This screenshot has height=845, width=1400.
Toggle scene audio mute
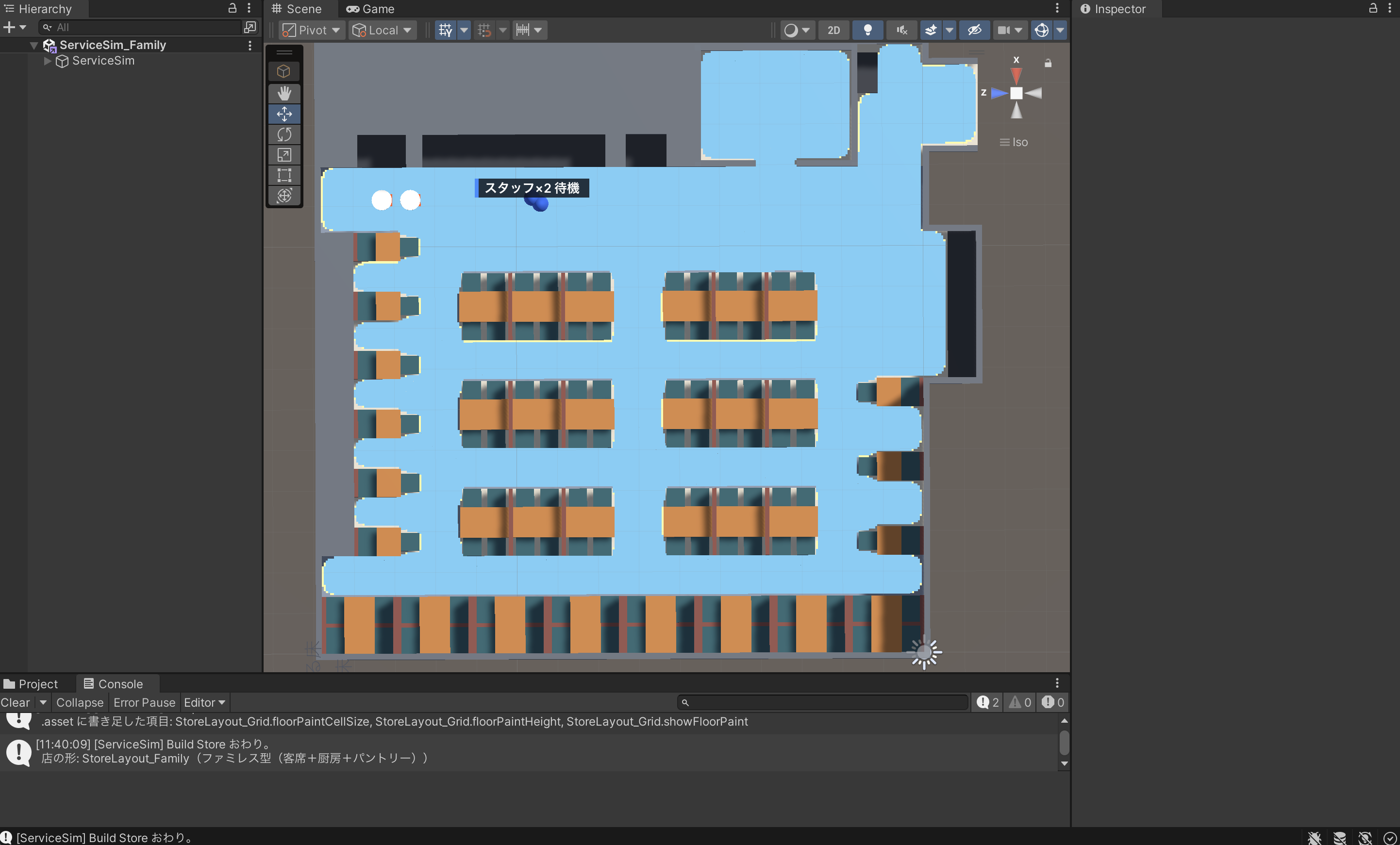[902, 30]
